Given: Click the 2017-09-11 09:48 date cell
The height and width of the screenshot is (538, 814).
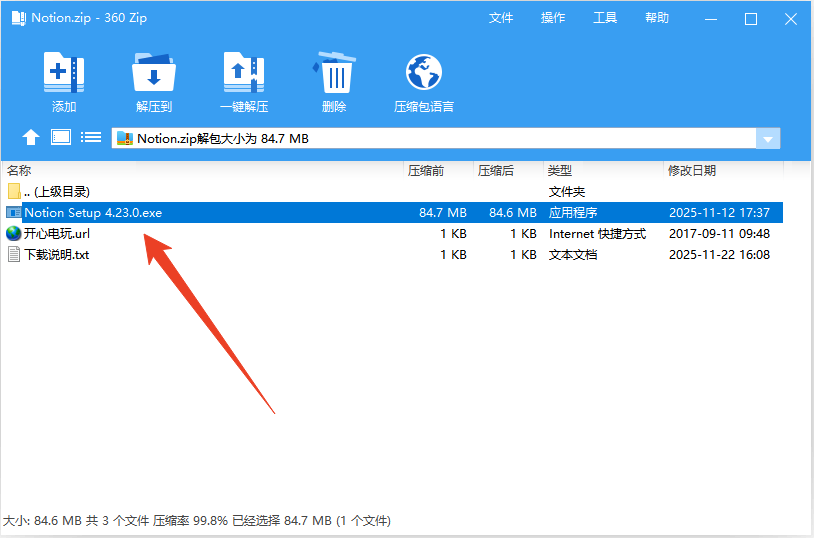Looking at the screenshot, I should click(719, 234).
